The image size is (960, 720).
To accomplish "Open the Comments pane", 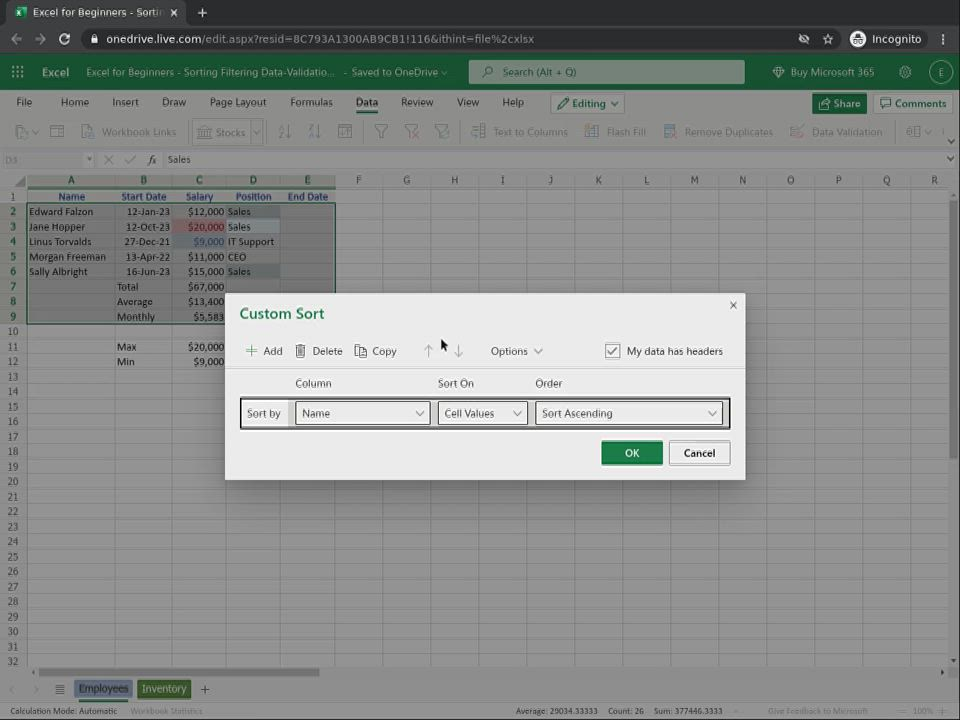I will point(913,103).
